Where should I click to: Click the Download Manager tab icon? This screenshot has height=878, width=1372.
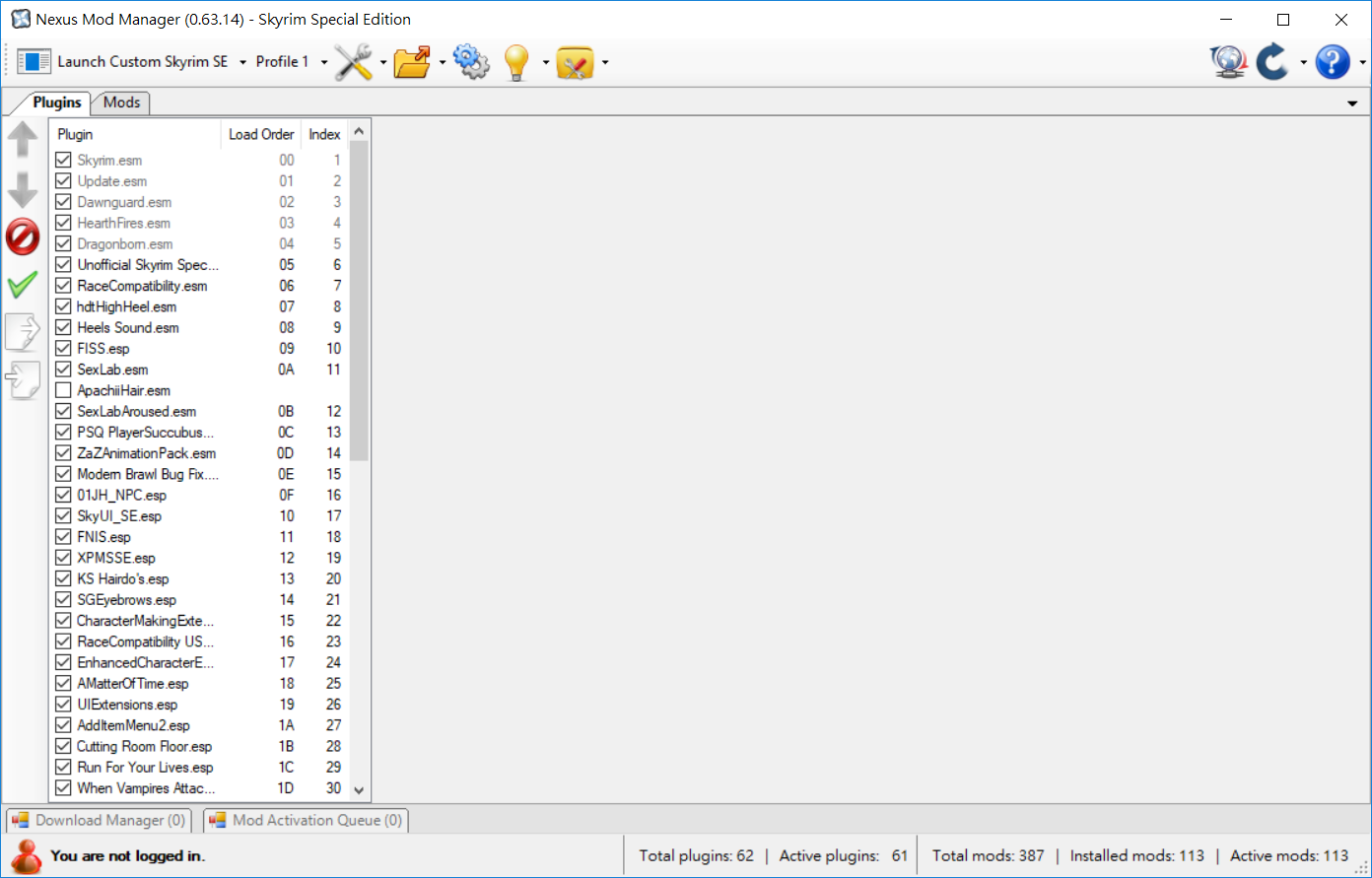(x=20, y=820)
